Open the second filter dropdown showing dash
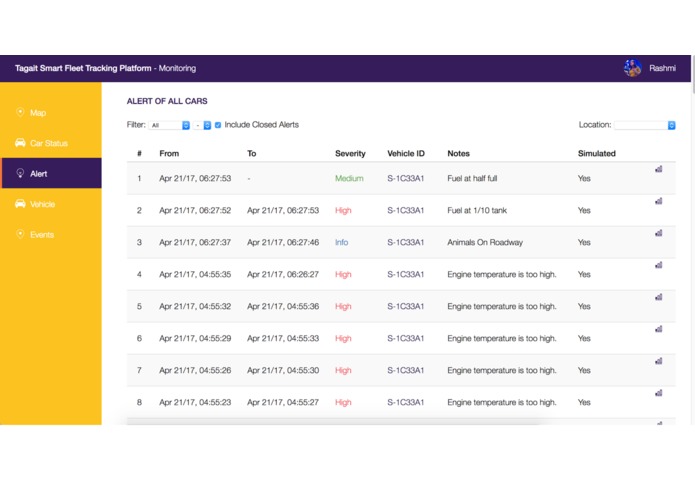 [x=202, y=125]
